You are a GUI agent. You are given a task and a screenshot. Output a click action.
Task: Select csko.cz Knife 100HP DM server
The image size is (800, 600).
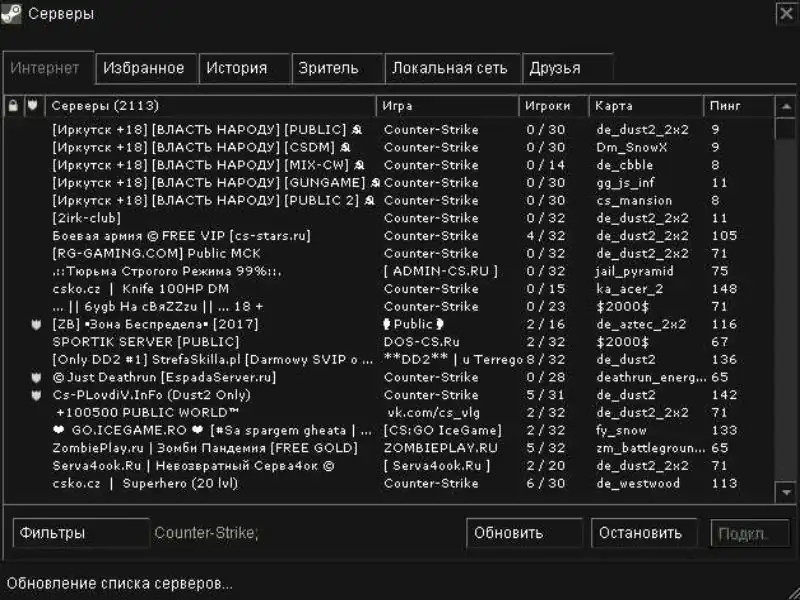tap(389, 289)
